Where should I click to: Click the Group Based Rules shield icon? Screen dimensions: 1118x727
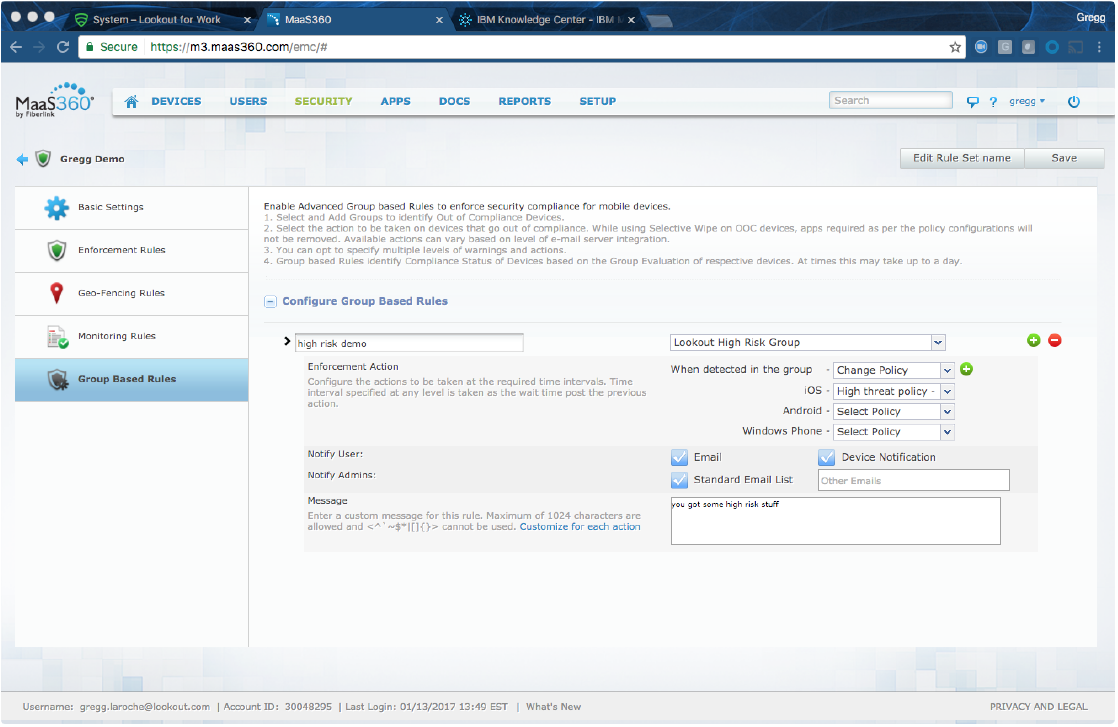pos(57,379)
